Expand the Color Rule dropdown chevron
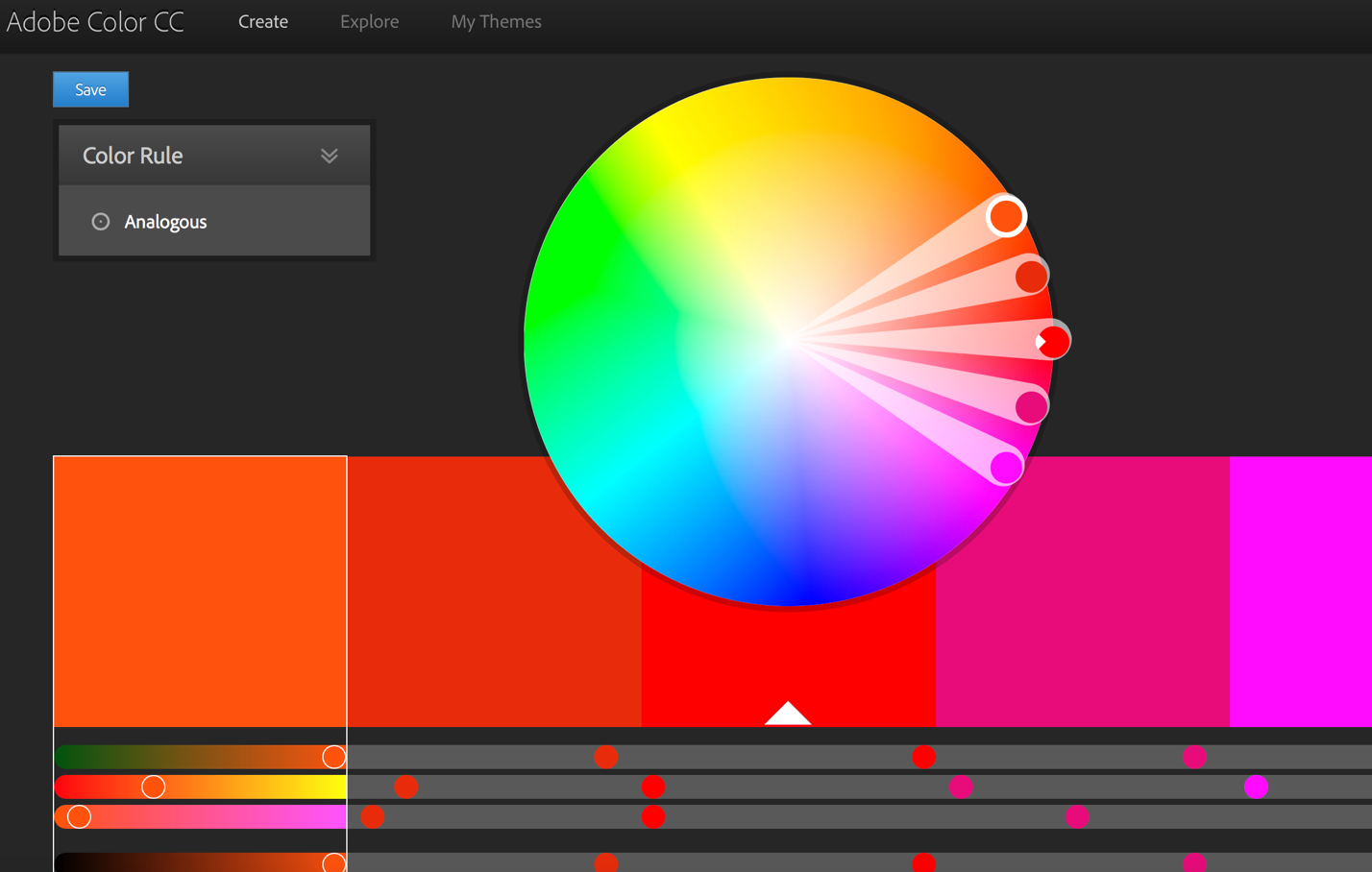Screen dimensions: 1372x872 pos(330,156)
